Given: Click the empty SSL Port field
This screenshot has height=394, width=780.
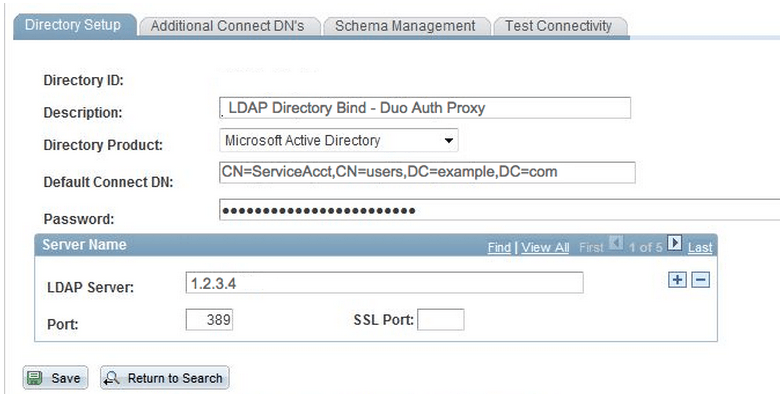Looking at the screenshot, I should point(441,319).
